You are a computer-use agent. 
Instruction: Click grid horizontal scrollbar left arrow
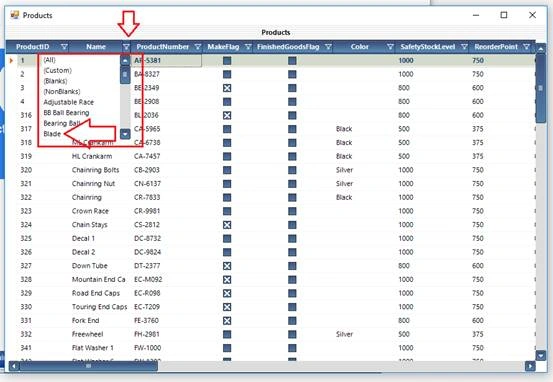14,366
